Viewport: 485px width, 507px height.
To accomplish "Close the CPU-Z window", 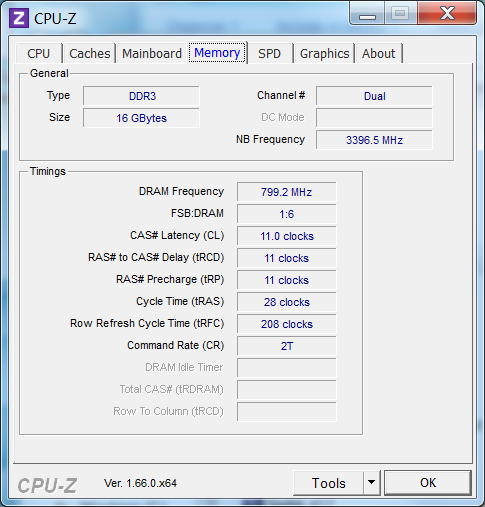I will point(447,13).
